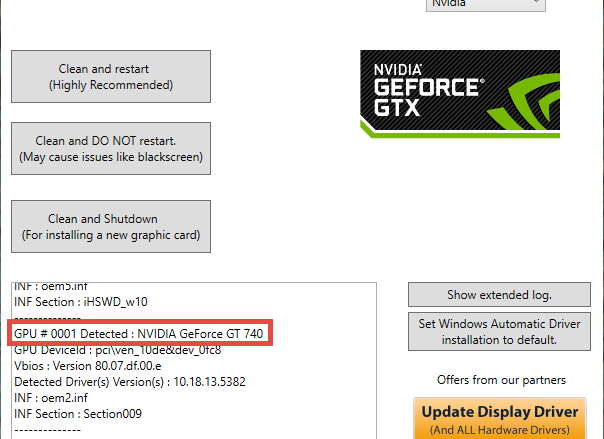Set Windows Automatic Driver installation to default

click(x=499, y=332)
